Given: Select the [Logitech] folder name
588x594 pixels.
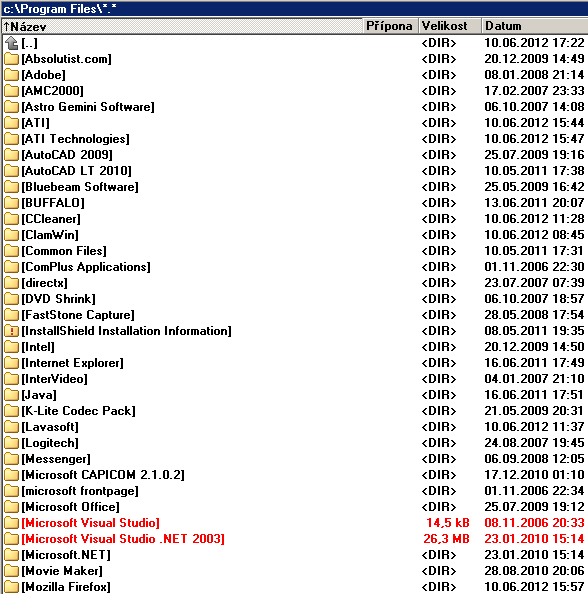Looking at the screenshot, I should [x=50, y=443].
